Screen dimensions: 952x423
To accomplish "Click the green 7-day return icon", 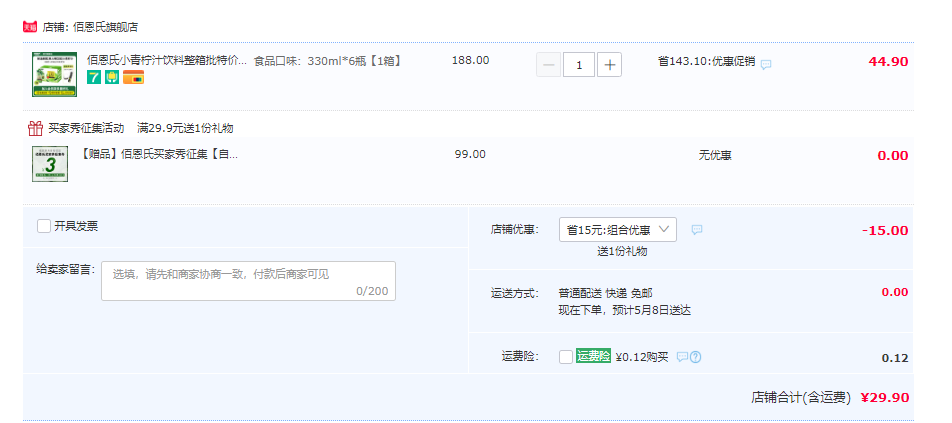I will (x=94, y=77).
